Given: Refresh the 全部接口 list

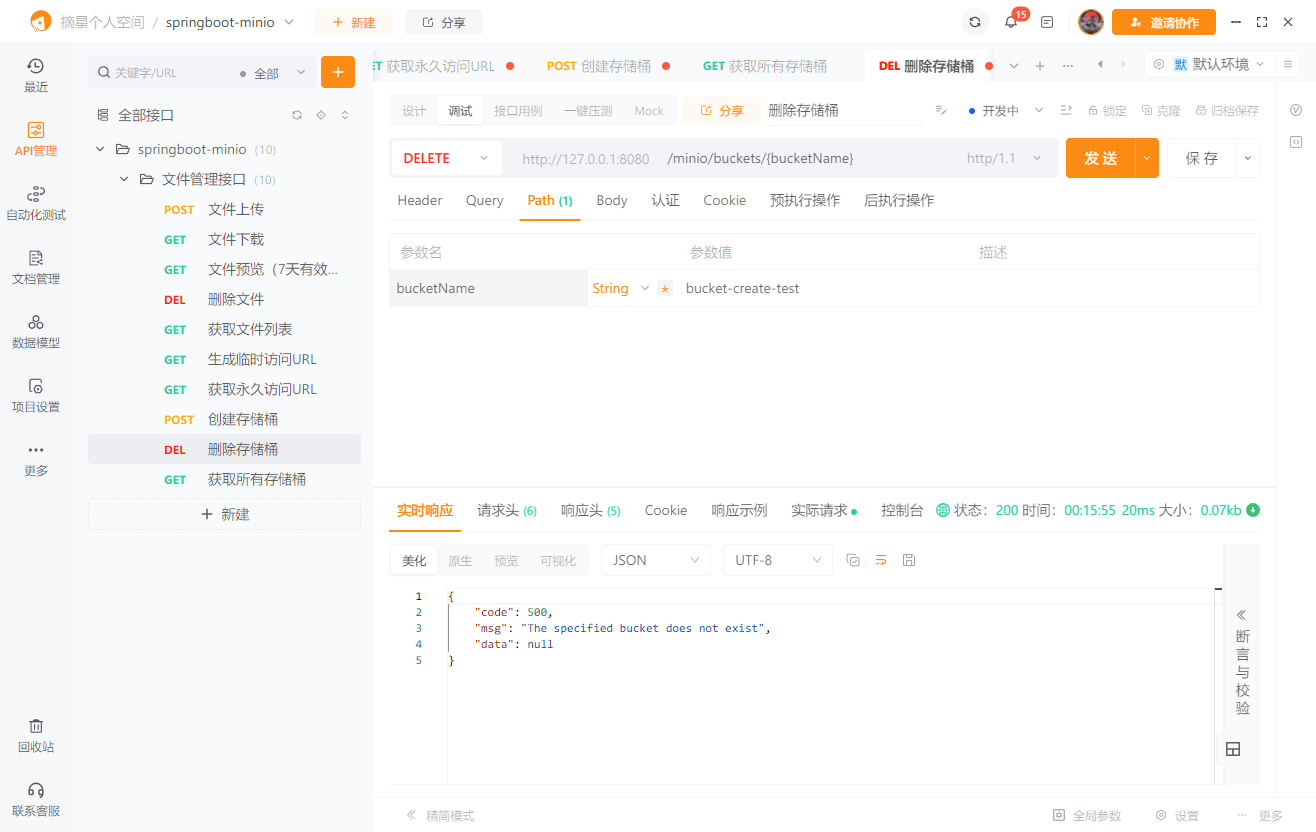Looking at the screenshot, I should pyautogui.click(x=297, y=115).
